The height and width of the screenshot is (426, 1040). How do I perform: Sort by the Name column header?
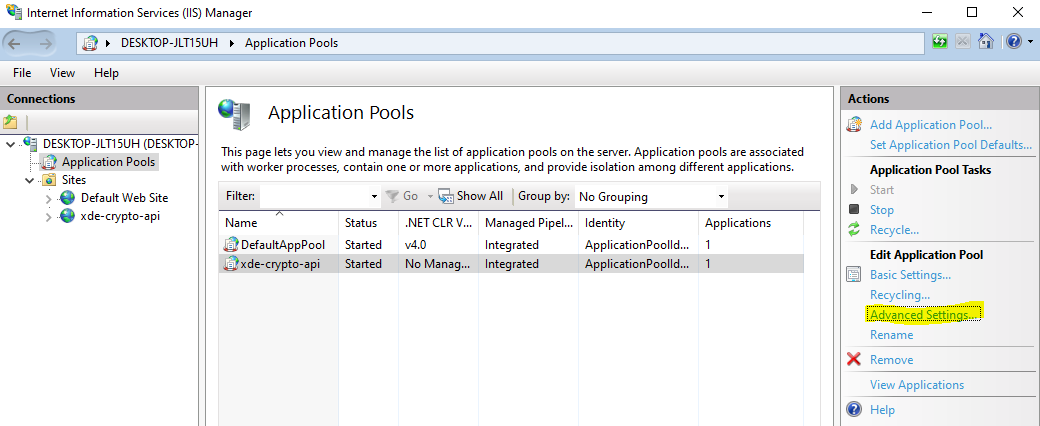point(279,223)
